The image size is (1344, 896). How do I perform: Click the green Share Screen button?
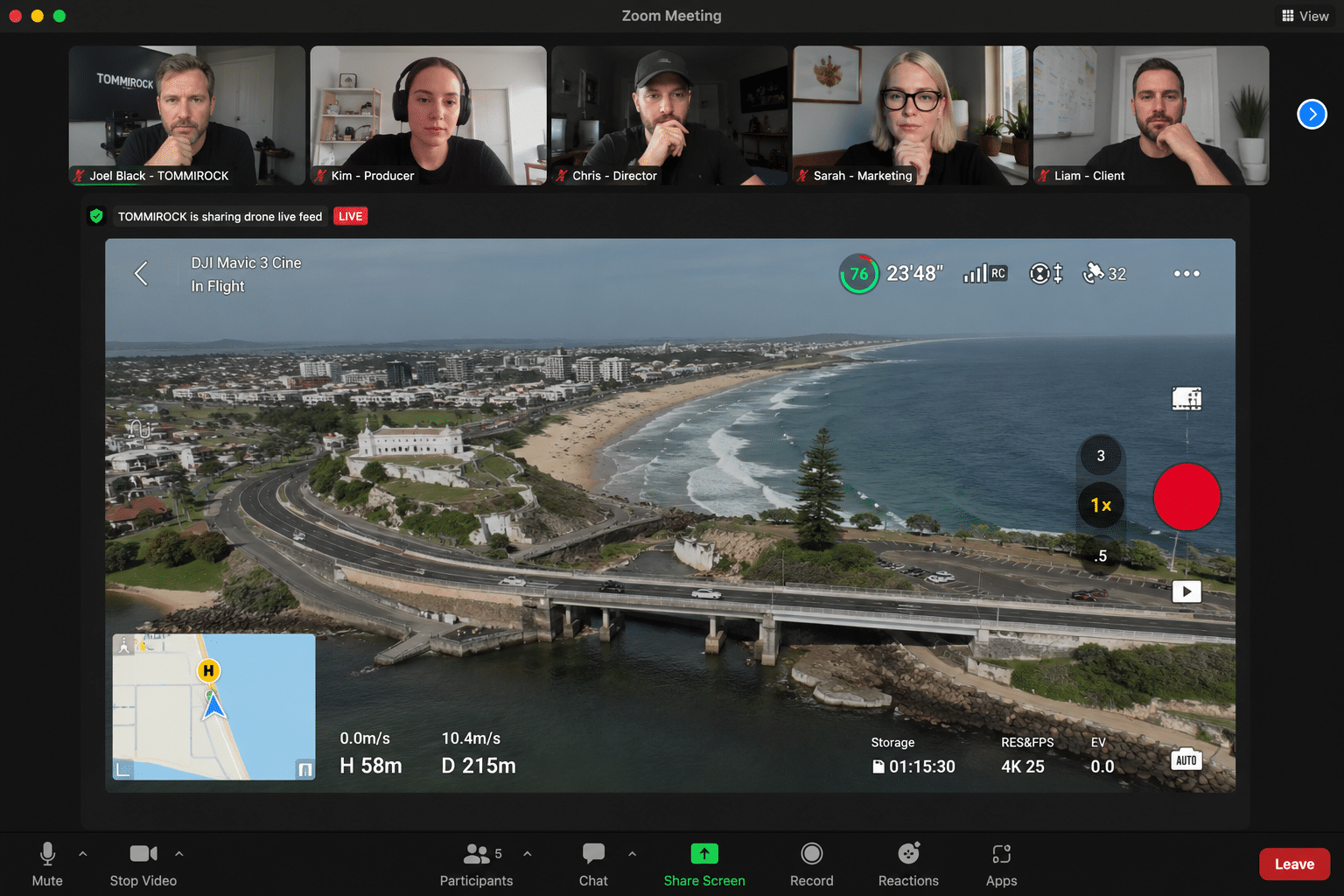click(704, 864)
